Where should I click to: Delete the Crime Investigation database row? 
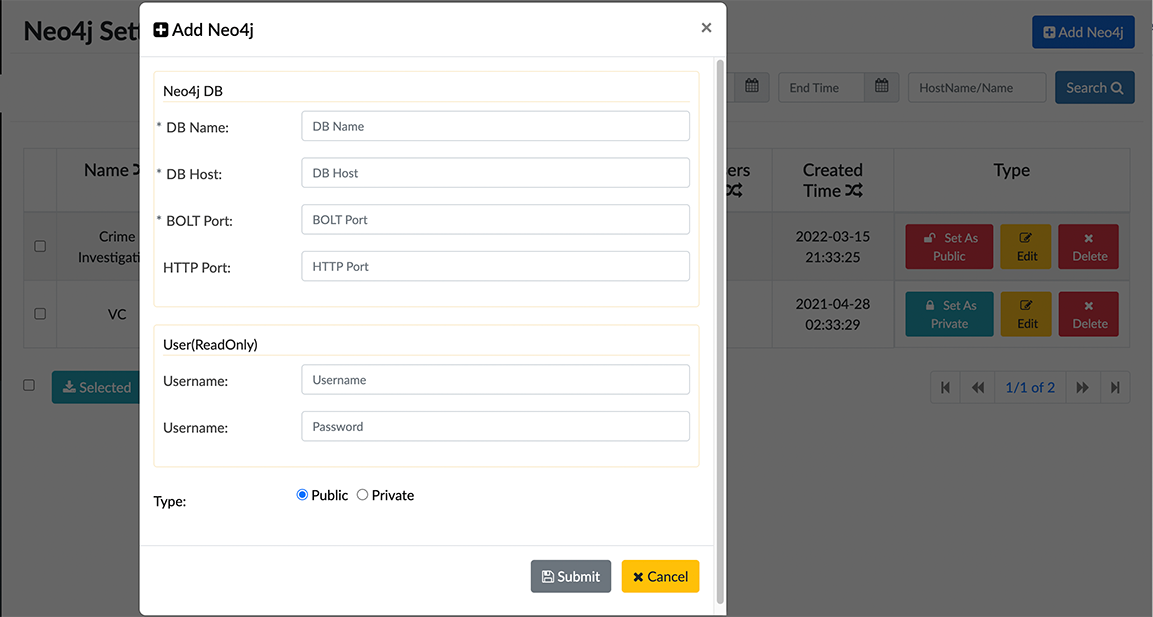(x=1089, y=246)
